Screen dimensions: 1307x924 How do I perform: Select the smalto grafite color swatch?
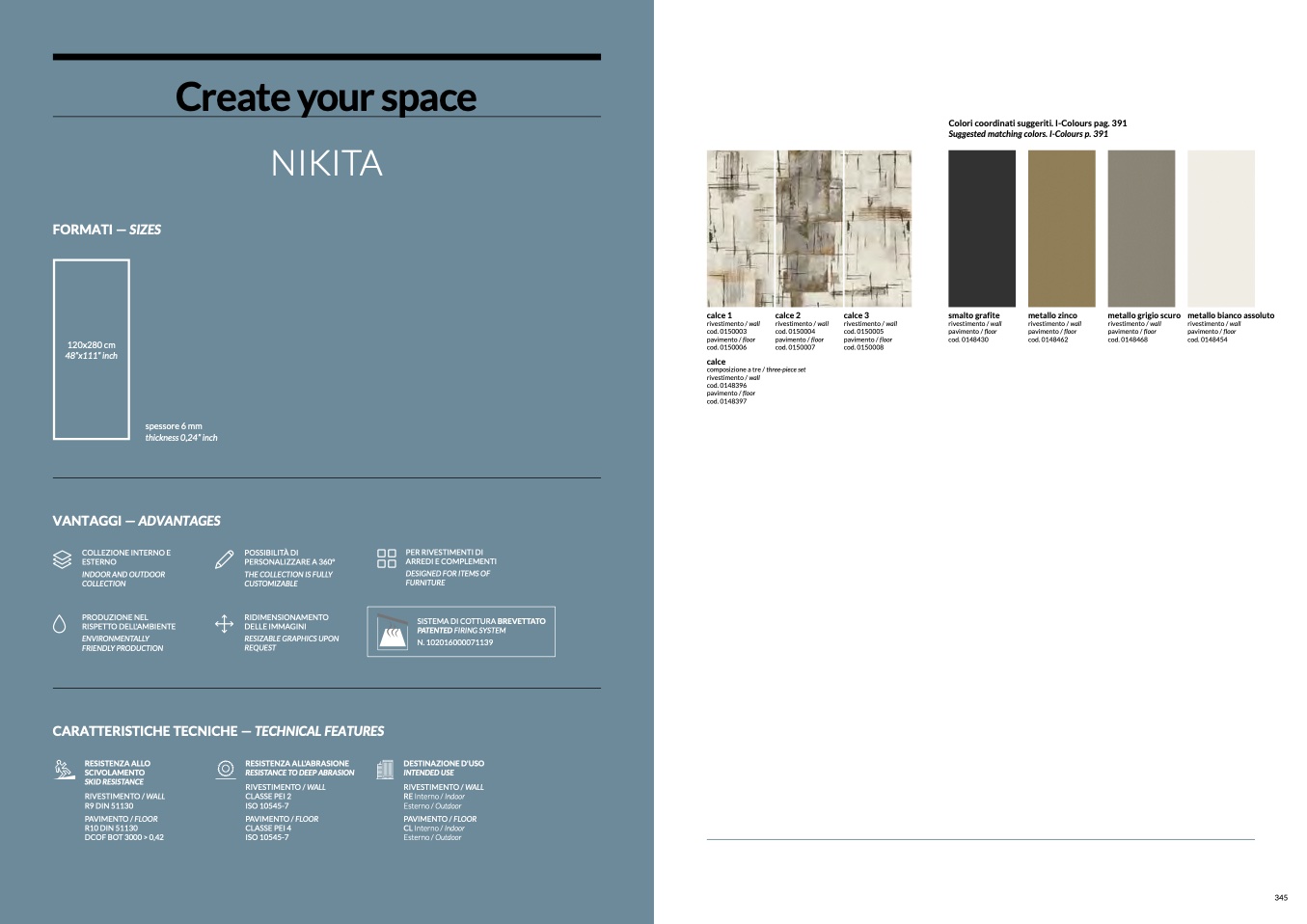[981, 229]
